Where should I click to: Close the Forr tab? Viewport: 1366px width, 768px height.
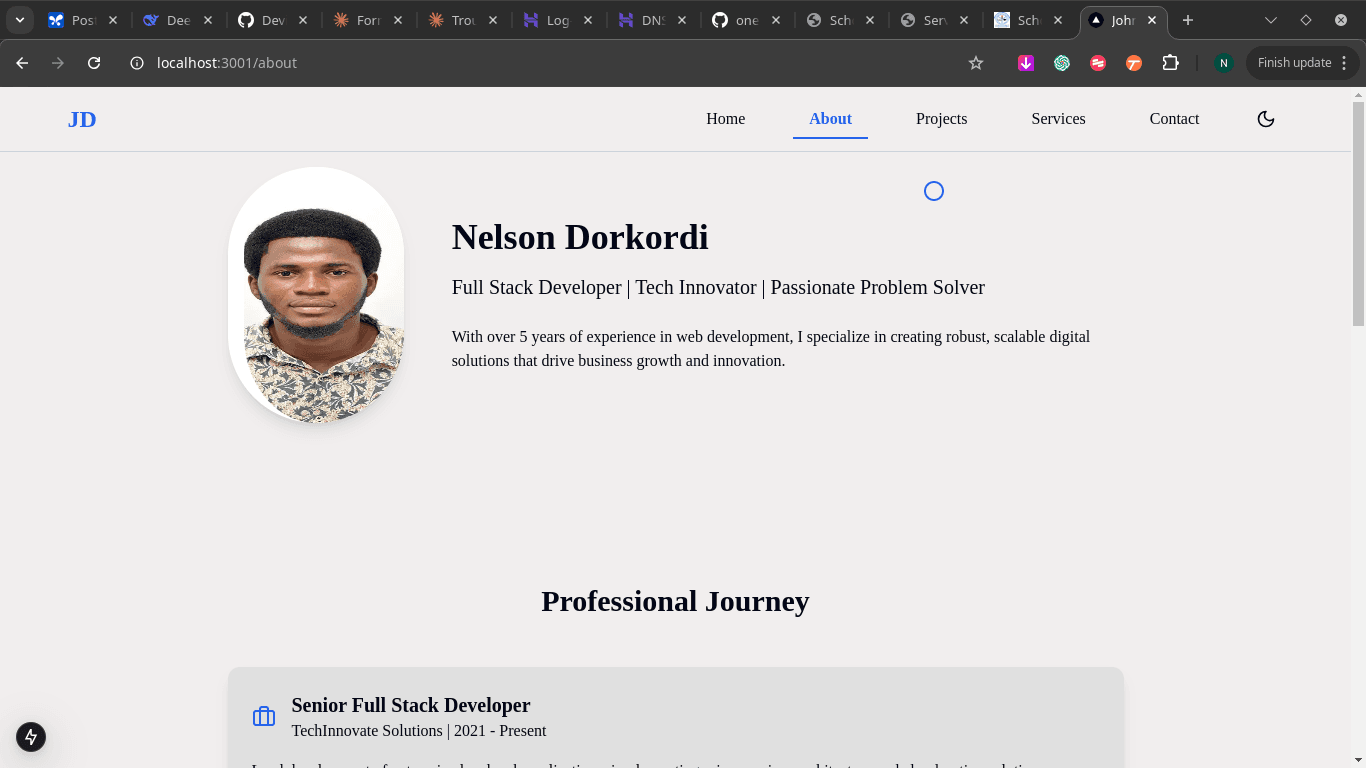pos(398,20)
